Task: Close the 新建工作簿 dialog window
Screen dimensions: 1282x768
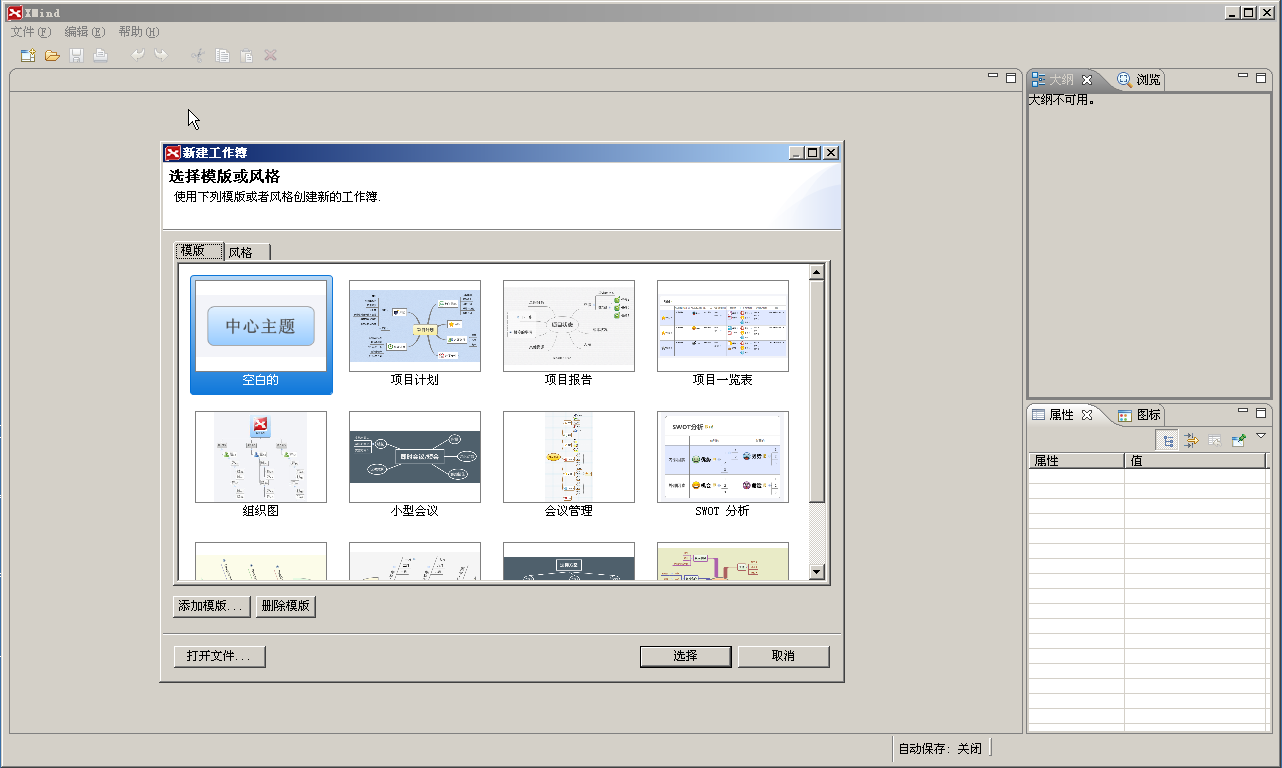Action: pyautogui.click(x=830, y=153)
